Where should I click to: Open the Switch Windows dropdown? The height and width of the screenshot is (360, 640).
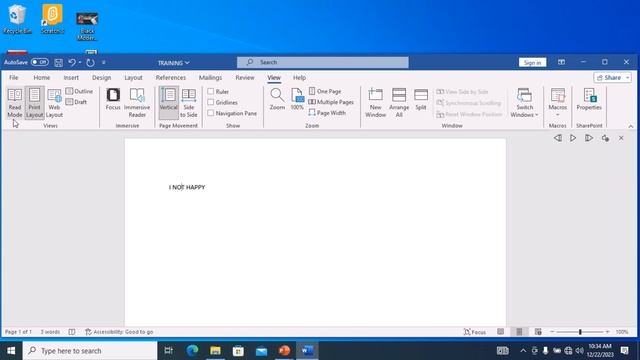(524, 103)
